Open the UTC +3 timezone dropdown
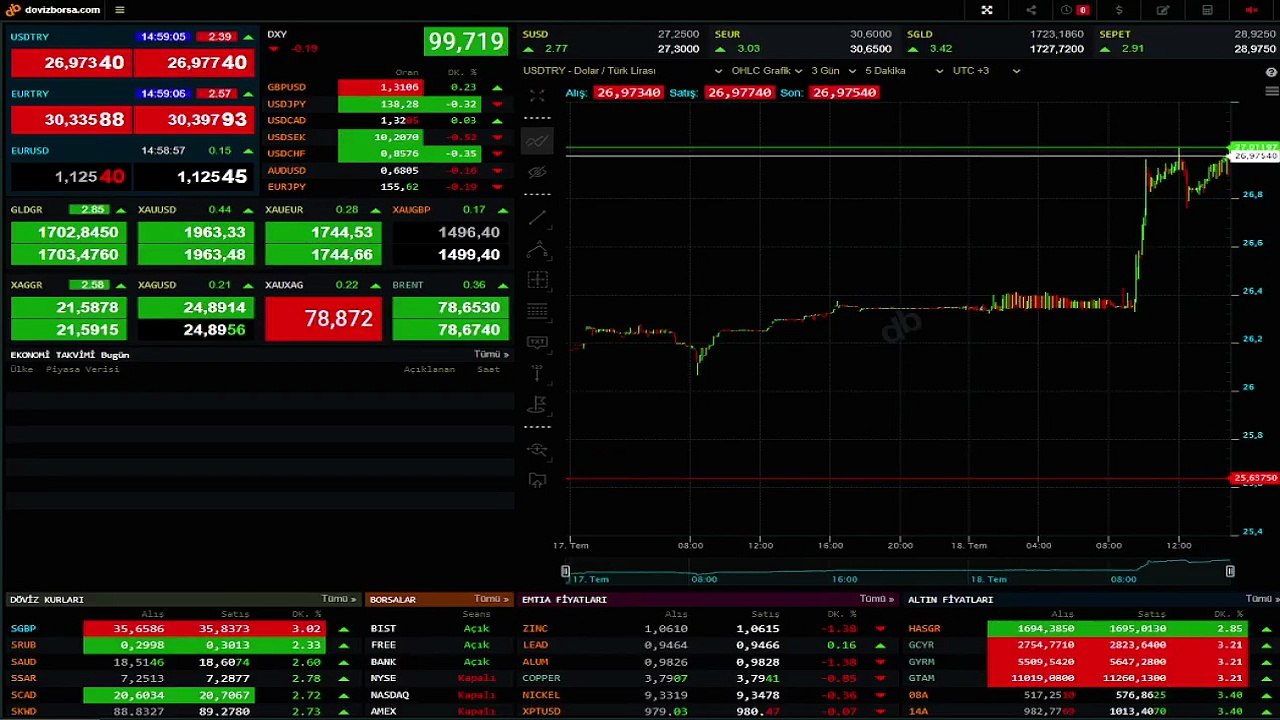 click(986, 71)
